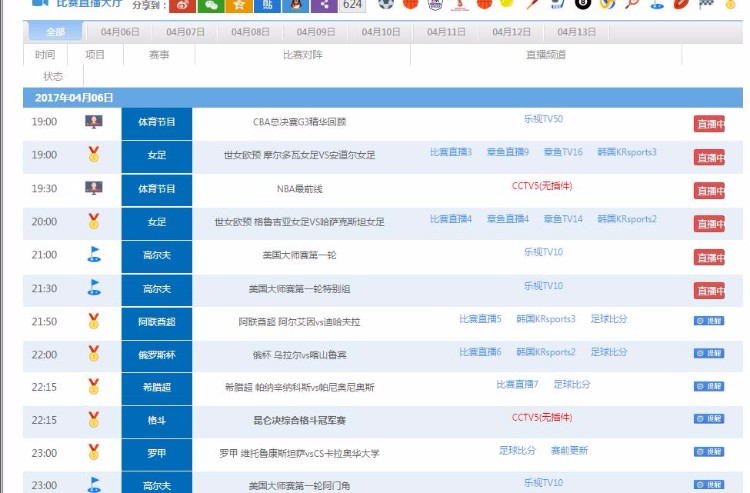Switch to 04月09日 tab
Image resolution: width=750 pixels, height=493 pixels.
pyautogui.click(x=316, y=32)
